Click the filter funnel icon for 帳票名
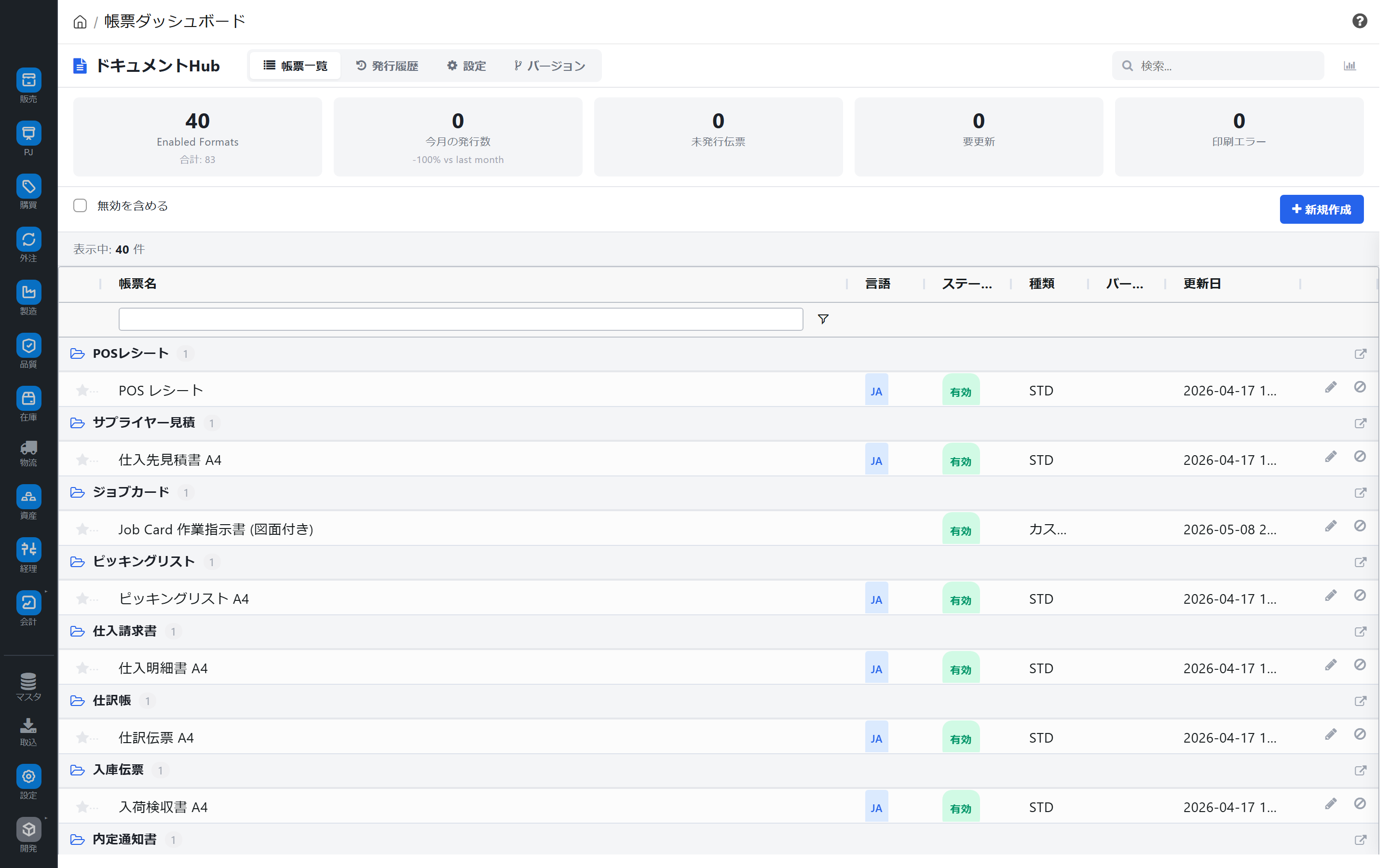The image size is (1389, 868). click(x=823, y=319)
